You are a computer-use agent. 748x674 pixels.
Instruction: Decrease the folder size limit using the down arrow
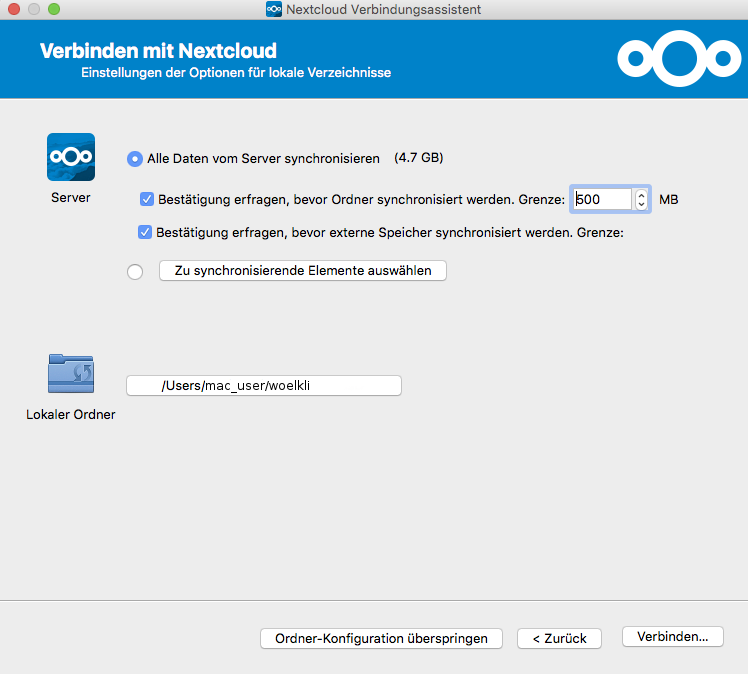[x=642, y=204]
